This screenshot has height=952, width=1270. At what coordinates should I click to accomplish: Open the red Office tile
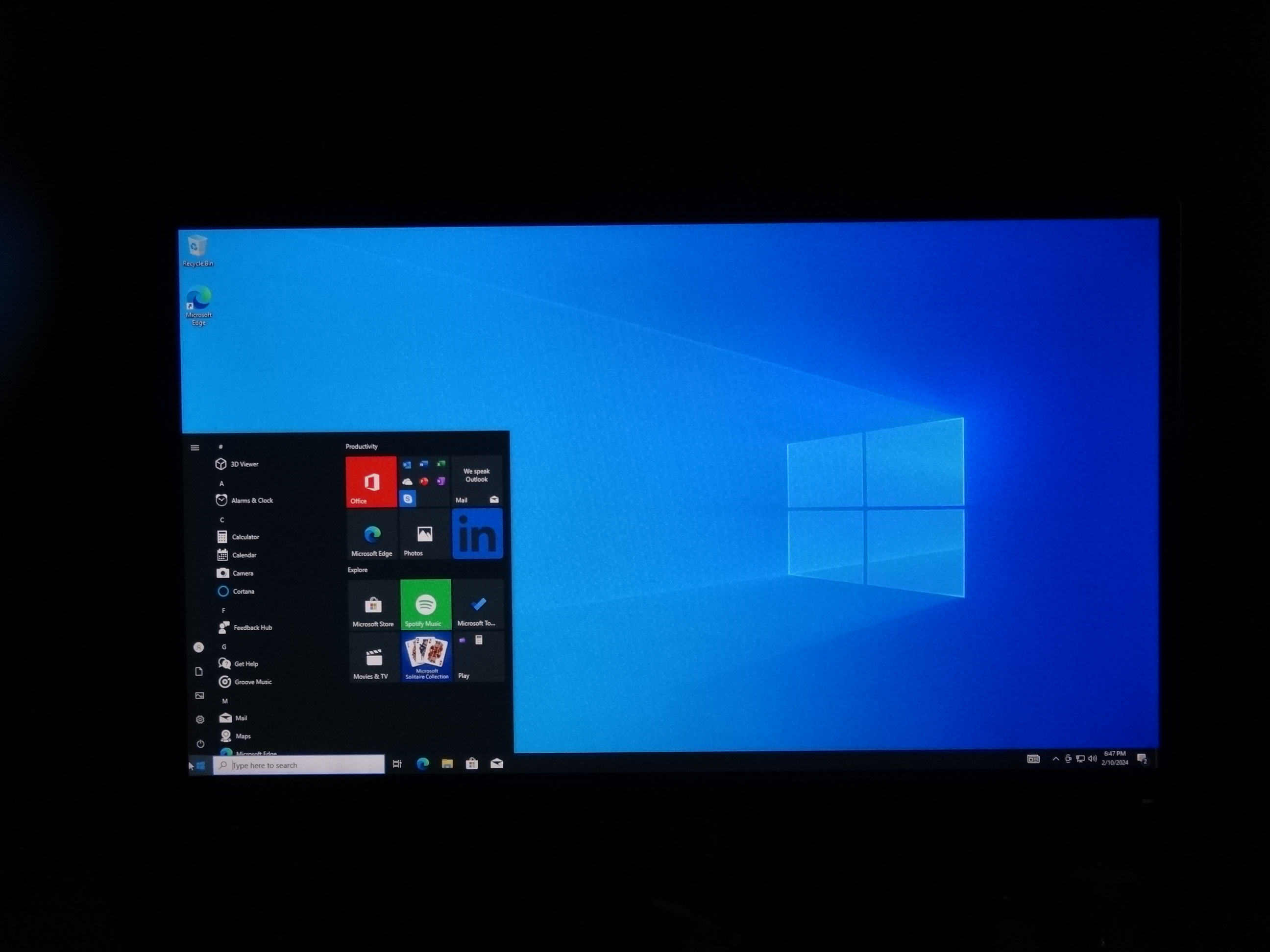(371, 481)
